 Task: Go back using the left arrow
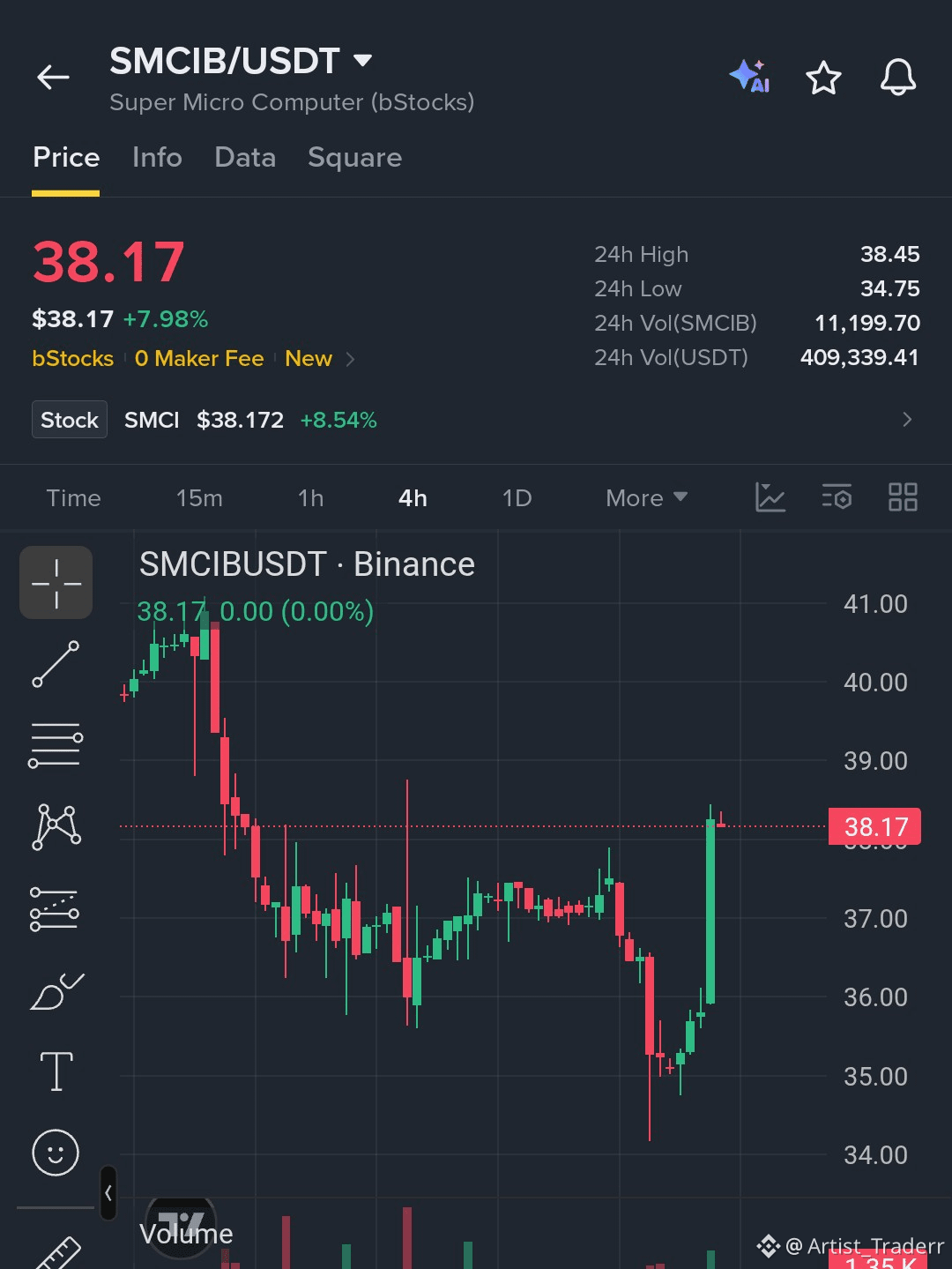click(x=53, y=78)
